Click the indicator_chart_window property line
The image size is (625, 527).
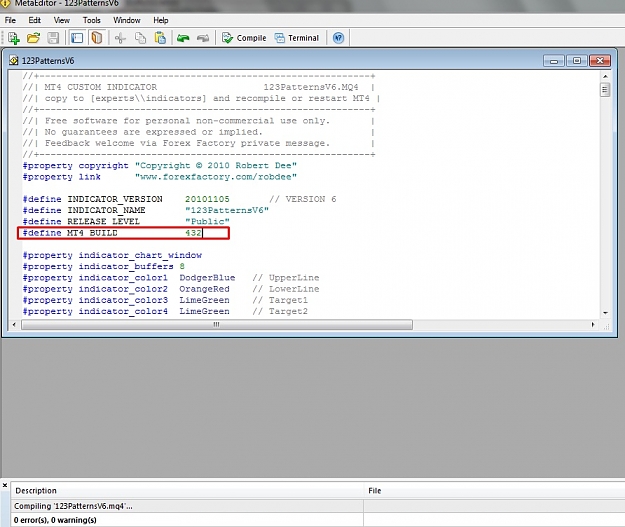tap(112, 255)
